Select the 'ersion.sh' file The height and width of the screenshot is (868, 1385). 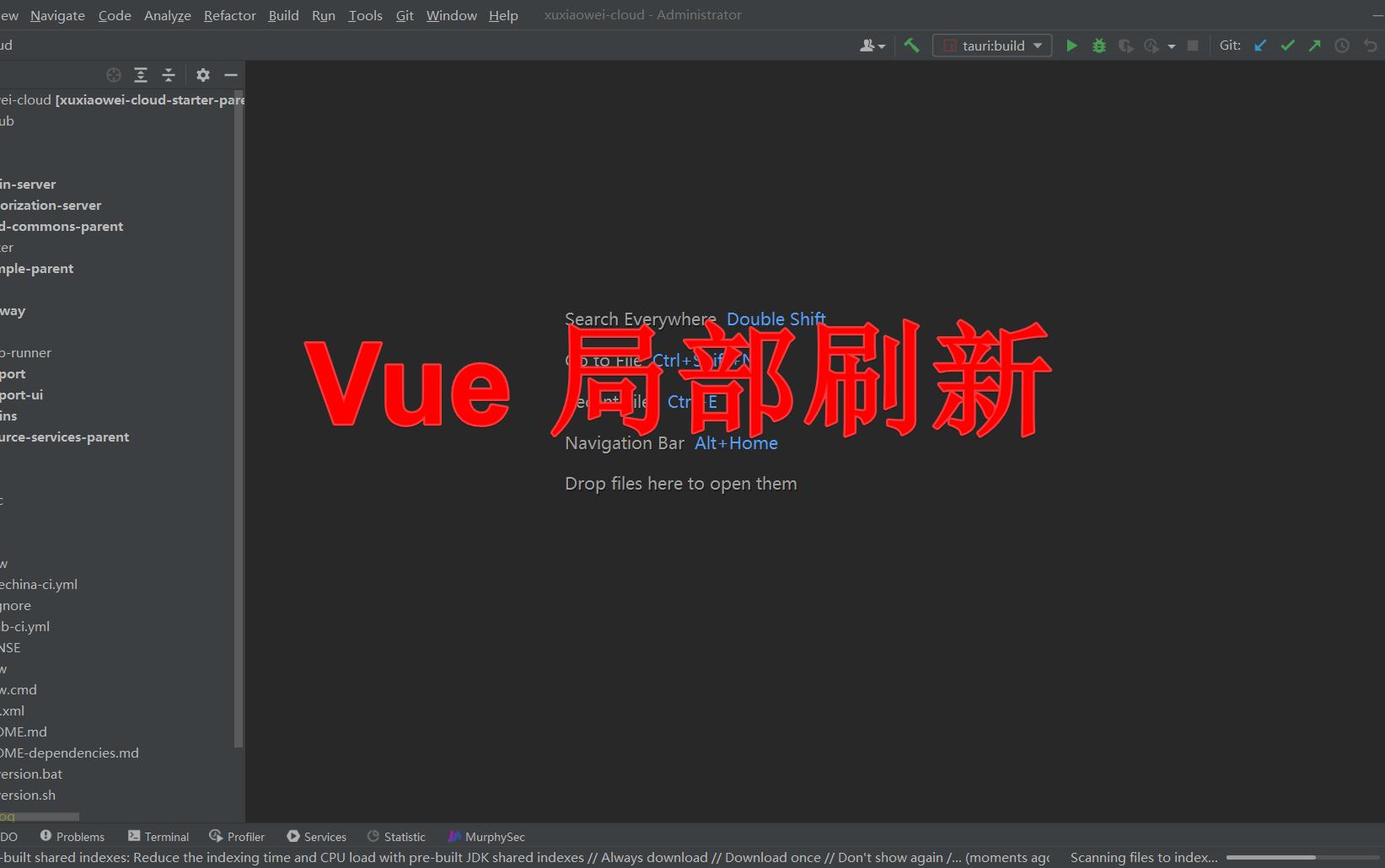click(28, 795)
